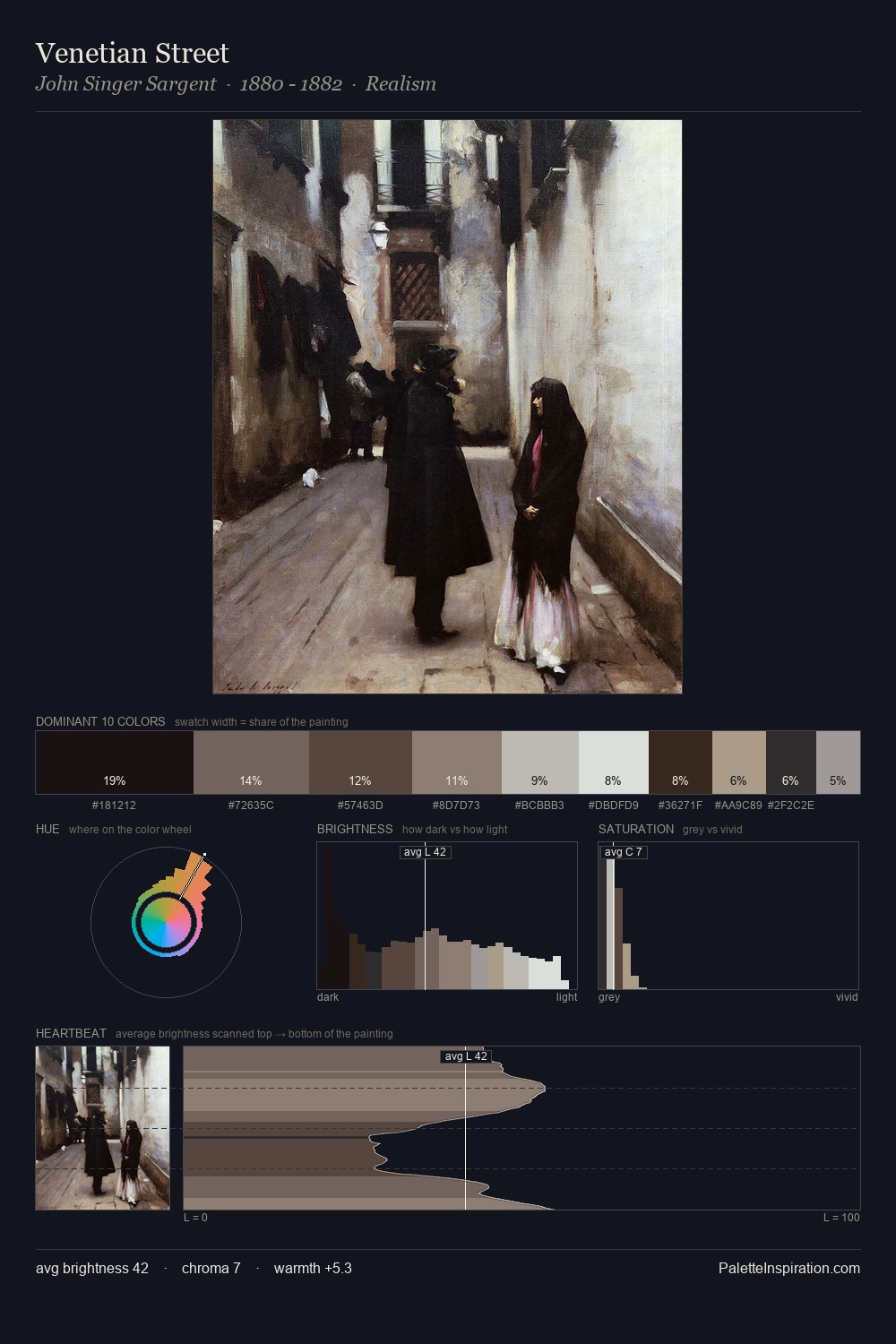Click the hex label #AA9C89
The height and width of the screenshot is (1344, 896).
[x=738, y=806]
